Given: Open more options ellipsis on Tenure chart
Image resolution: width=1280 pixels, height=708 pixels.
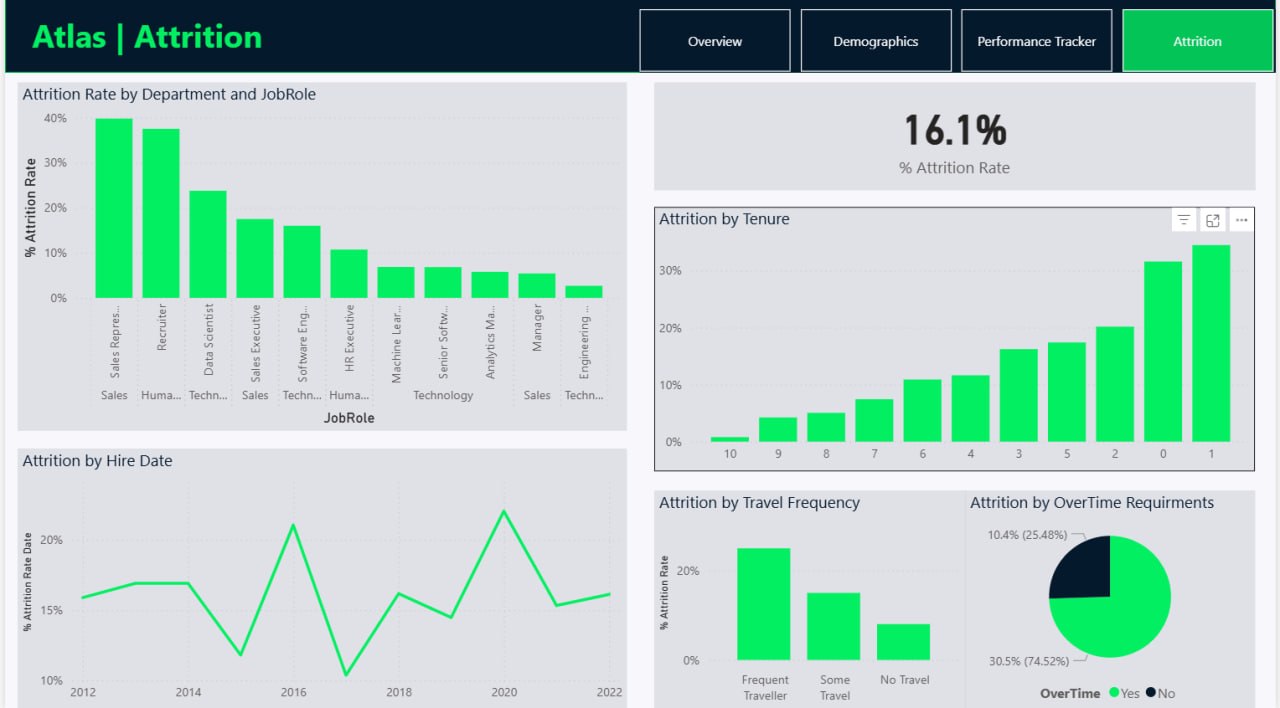Looking at the screenshot, I should (1241, 220).
